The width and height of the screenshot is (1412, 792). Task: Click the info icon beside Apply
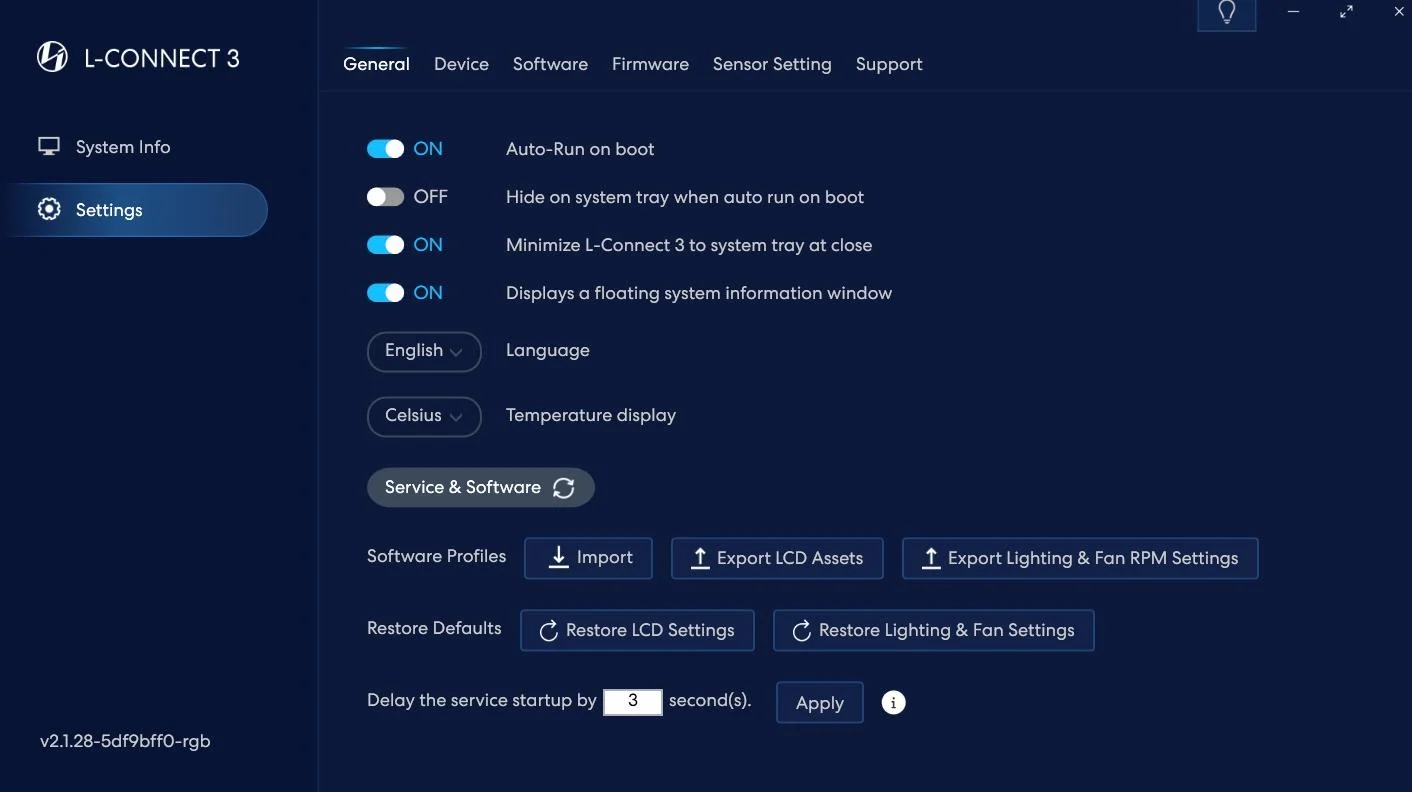(x=893, y=702)
